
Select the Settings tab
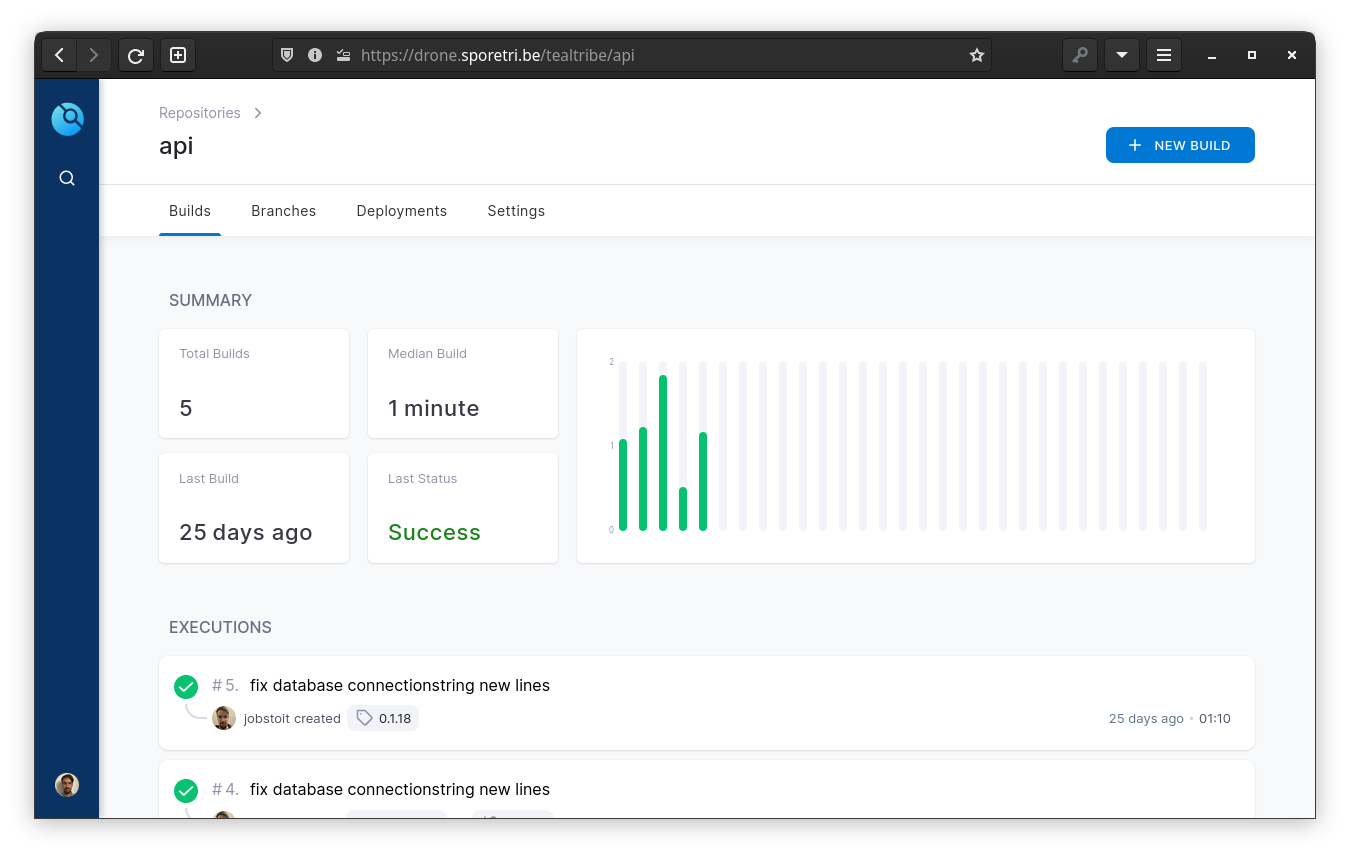point(516,211)
